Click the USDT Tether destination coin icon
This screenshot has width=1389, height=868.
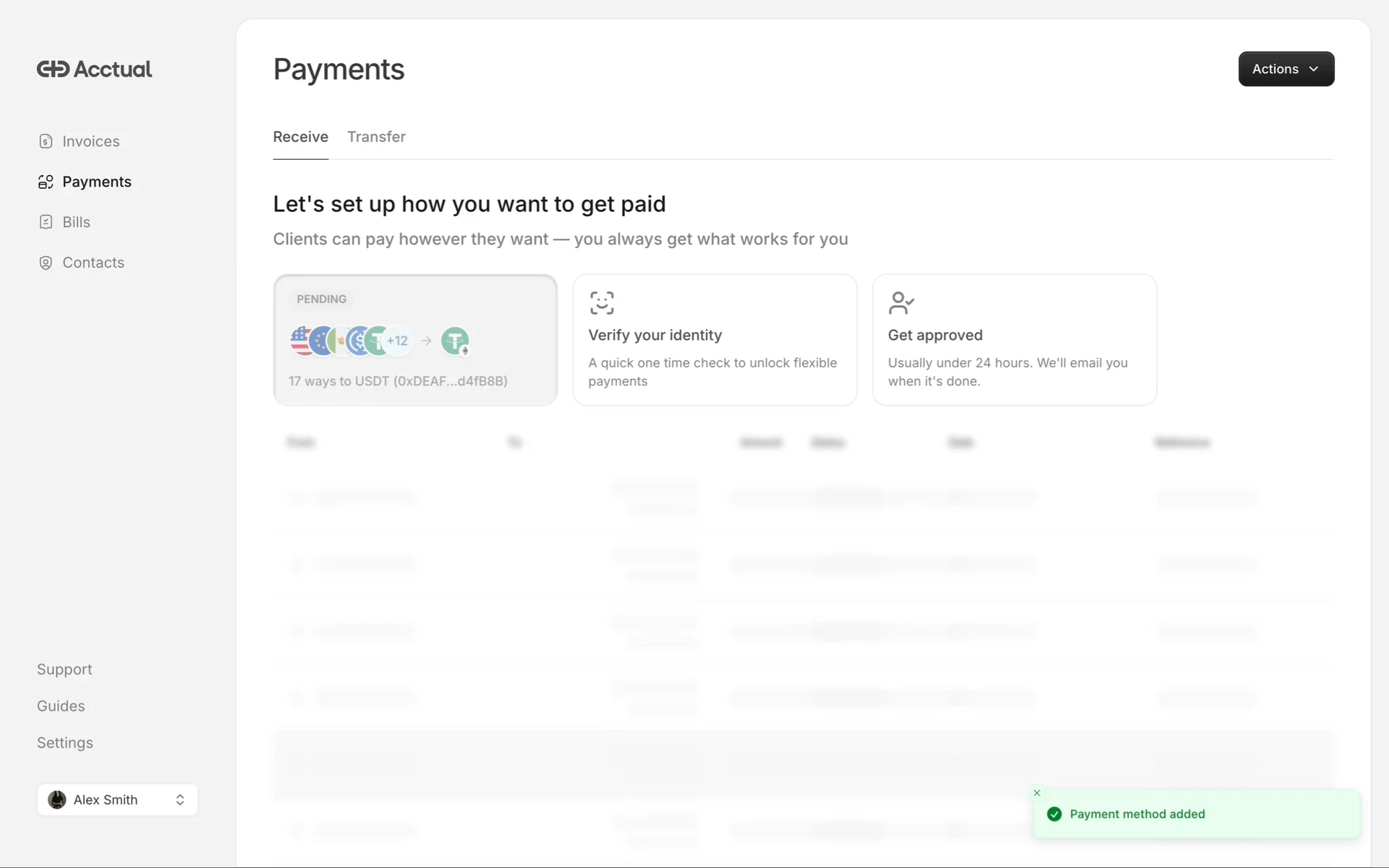coord(455,341)
